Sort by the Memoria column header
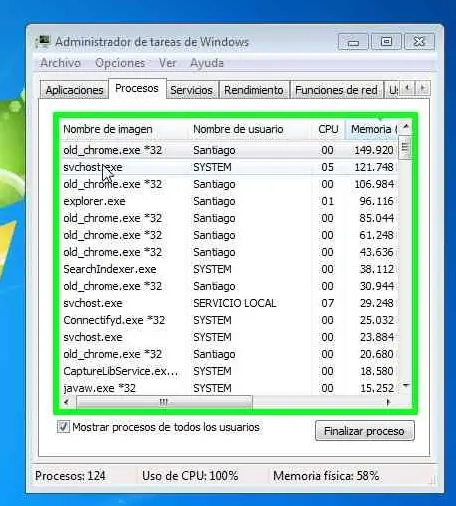Image resolution: width=456 pixels, height=506 pixels. click(372, 129)
